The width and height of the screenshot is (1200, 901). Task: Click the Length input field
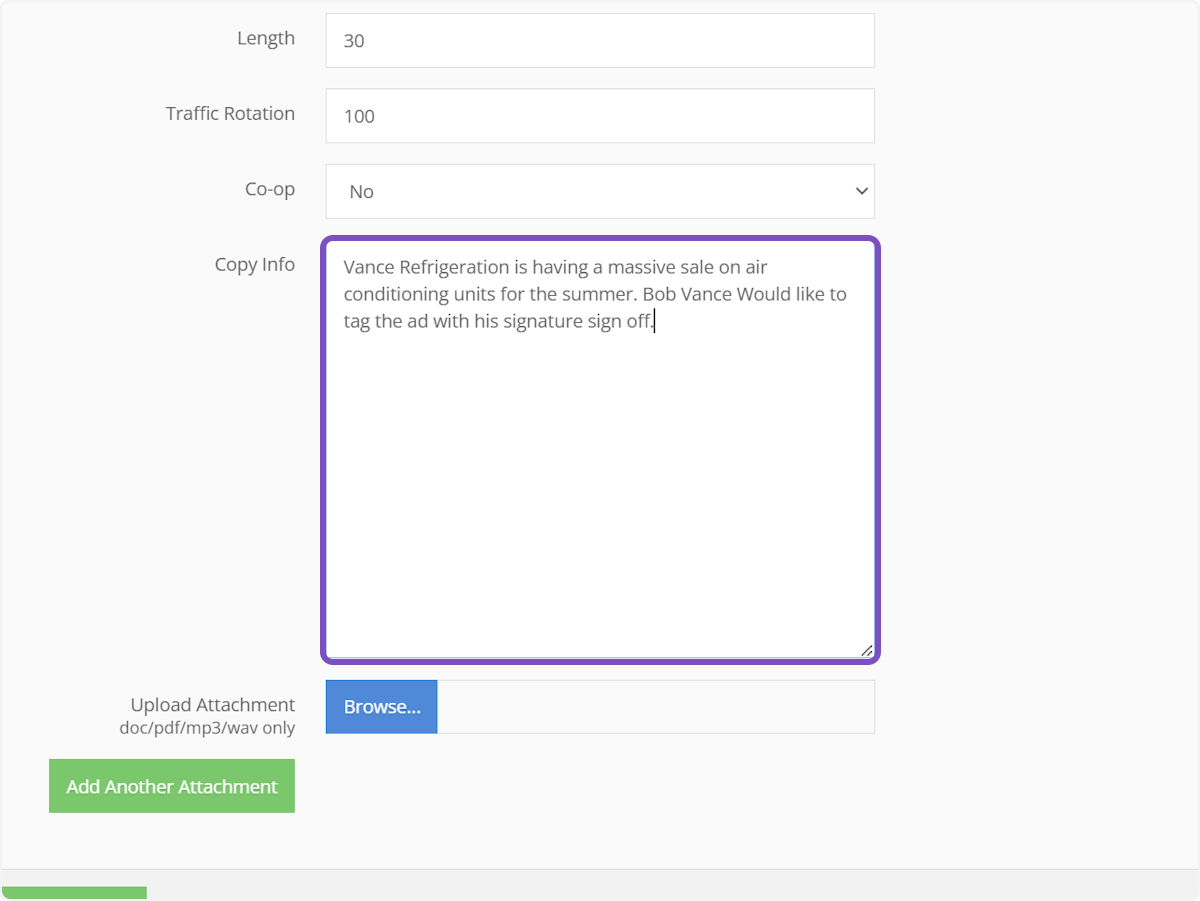coord(600,41)
